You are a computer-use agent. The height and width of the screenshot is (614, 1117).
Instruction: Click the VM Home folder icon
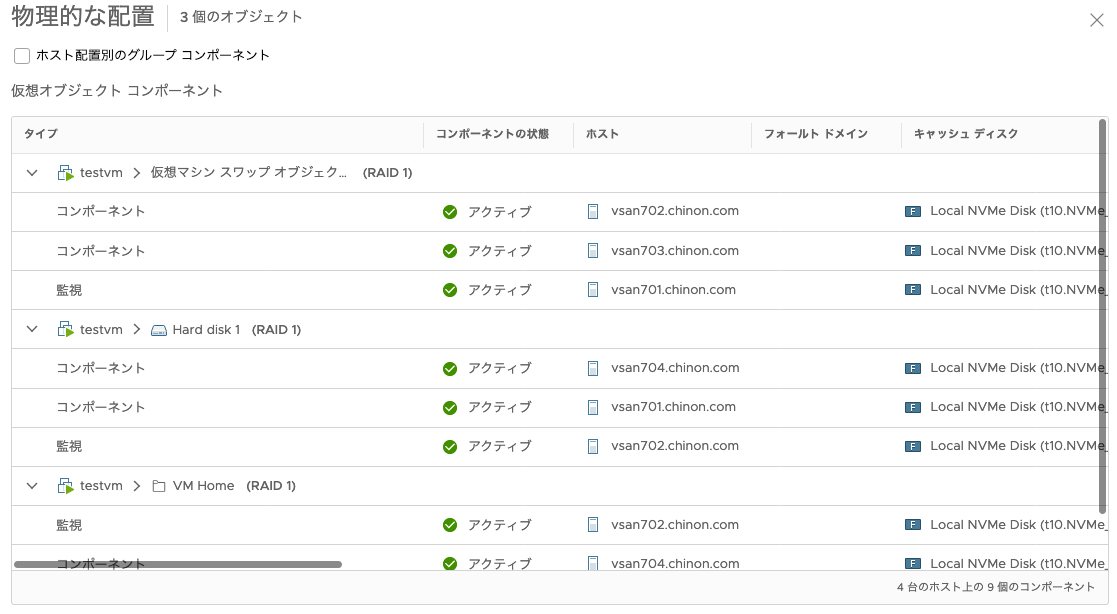(158, 486)
